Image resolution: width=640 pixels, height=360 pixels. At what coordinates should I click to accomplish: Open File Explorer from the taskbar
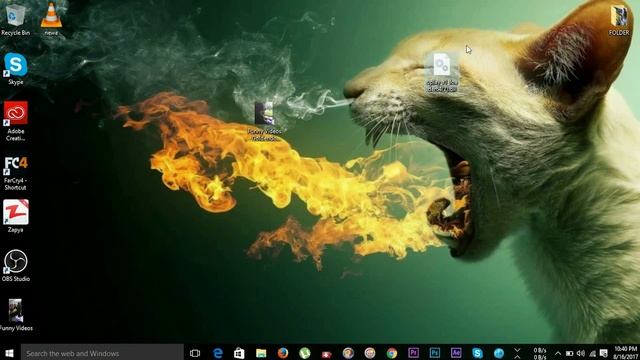(x=261, y=353)
